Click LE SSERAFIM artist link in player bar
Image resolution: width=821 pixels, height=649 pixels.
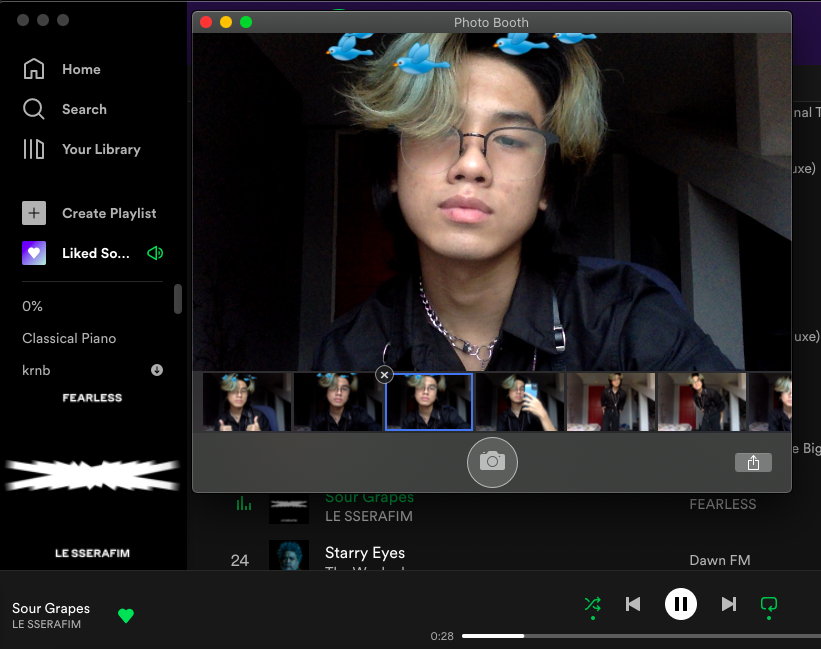click(47, 624)
